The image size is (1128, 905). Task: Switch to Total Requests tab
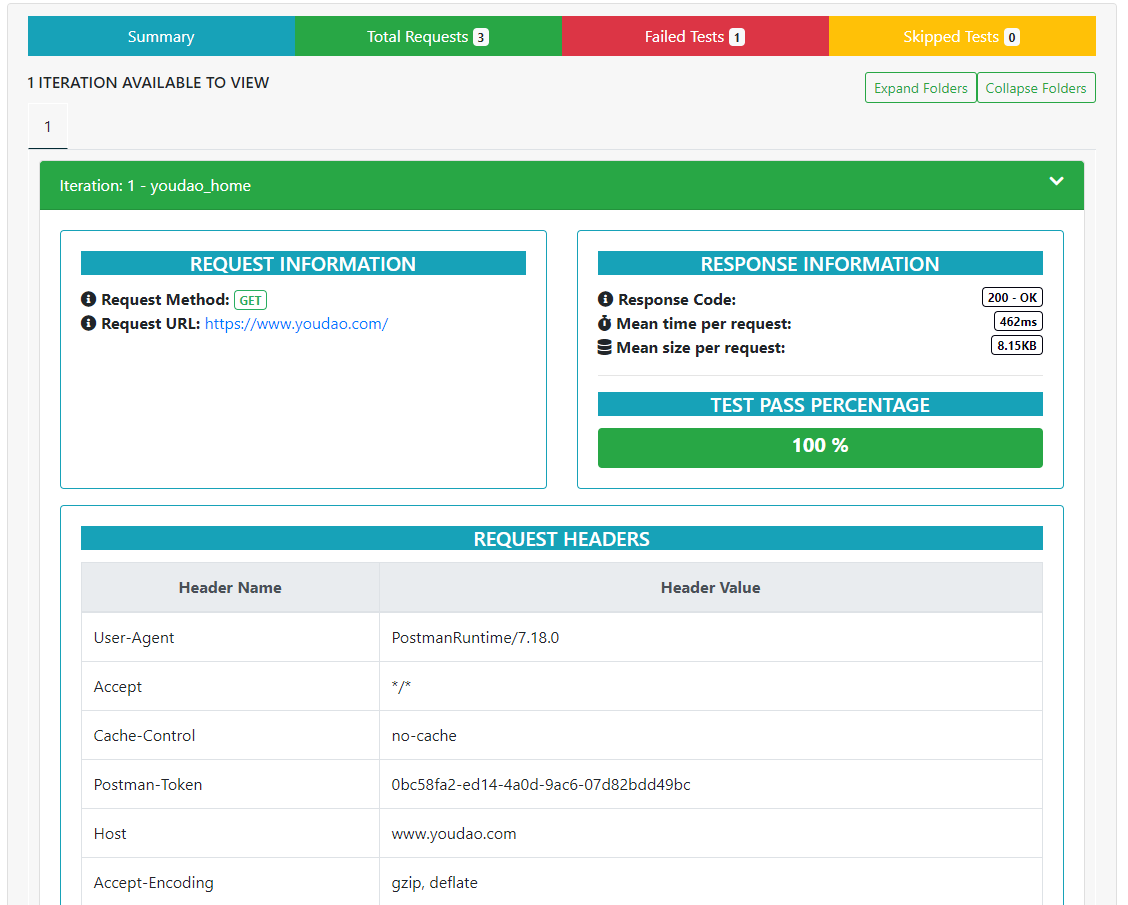(428, 37)
